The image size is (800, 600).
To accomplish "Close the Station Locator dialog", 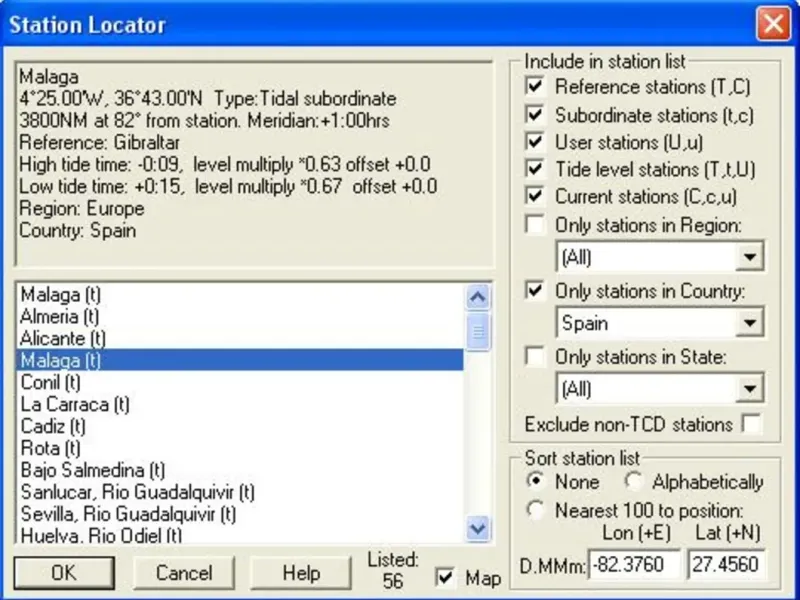I will click(x=773, y=23).
